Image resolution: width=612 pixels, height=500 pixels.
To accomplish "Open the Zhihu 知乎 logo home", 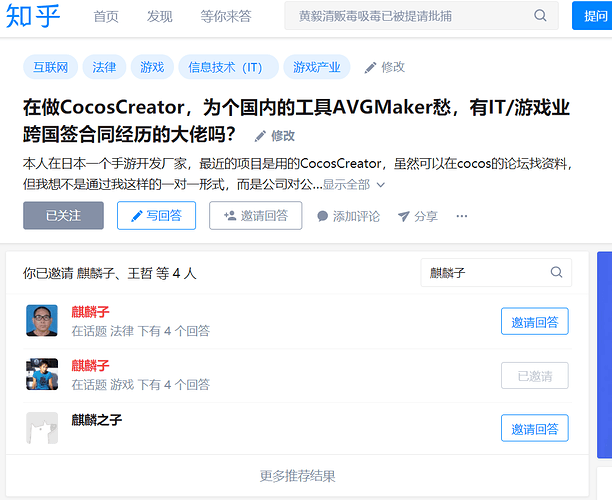I will [x=33, y=16].
